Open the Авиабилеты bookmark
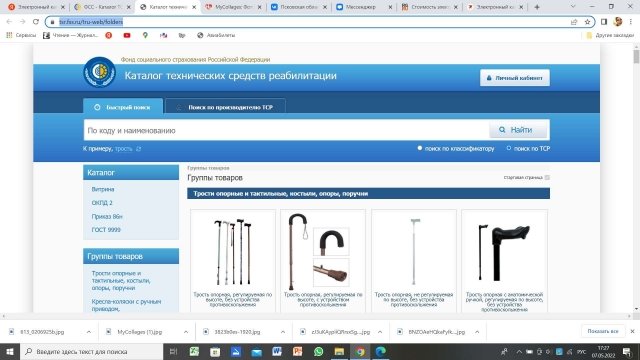The width and height of the screenshot is (640, 360). (x=216, y=36)
